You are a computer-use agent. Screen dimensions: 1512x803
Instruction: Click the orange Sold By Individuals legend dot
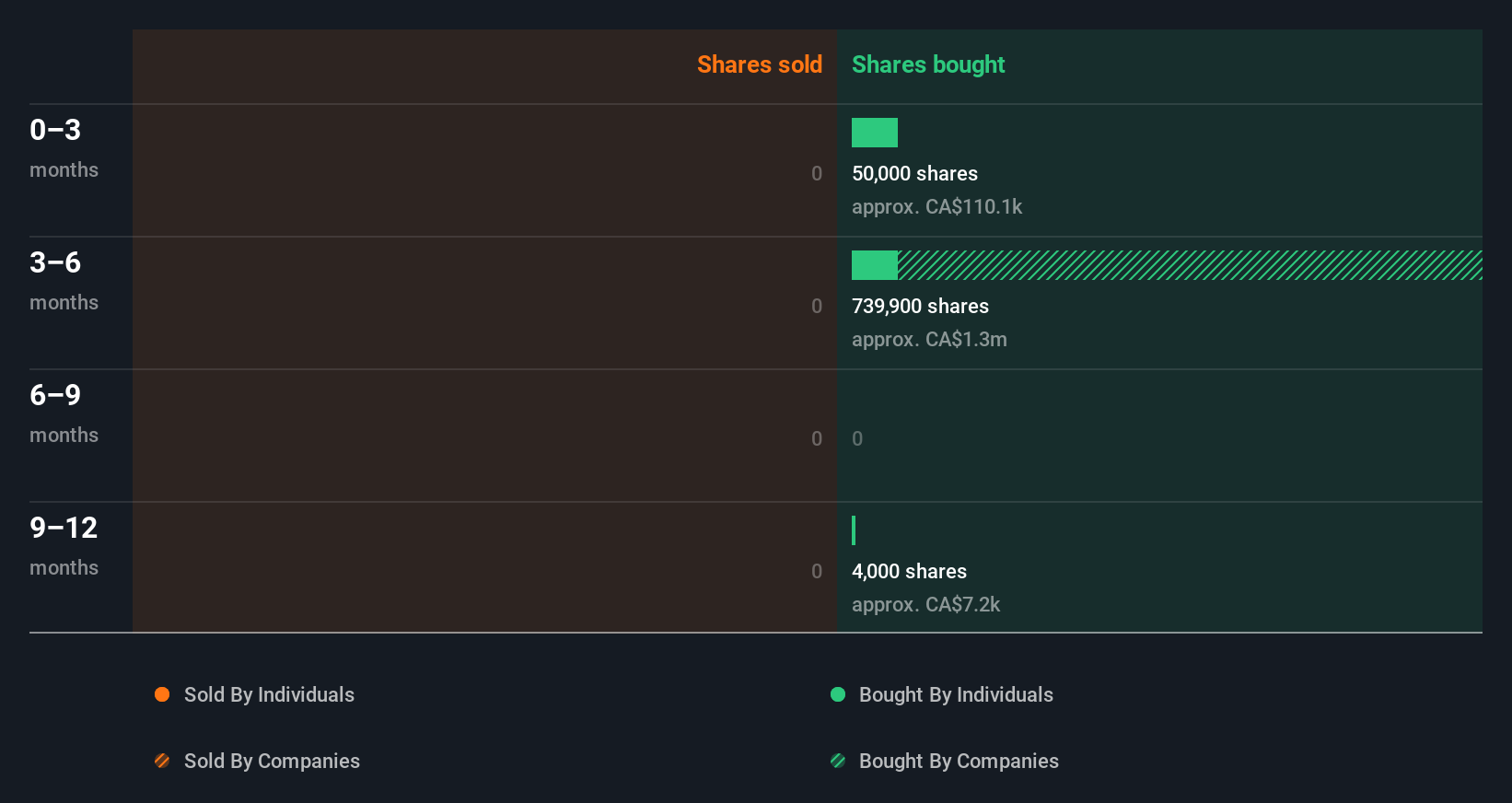tap(162, 694)
